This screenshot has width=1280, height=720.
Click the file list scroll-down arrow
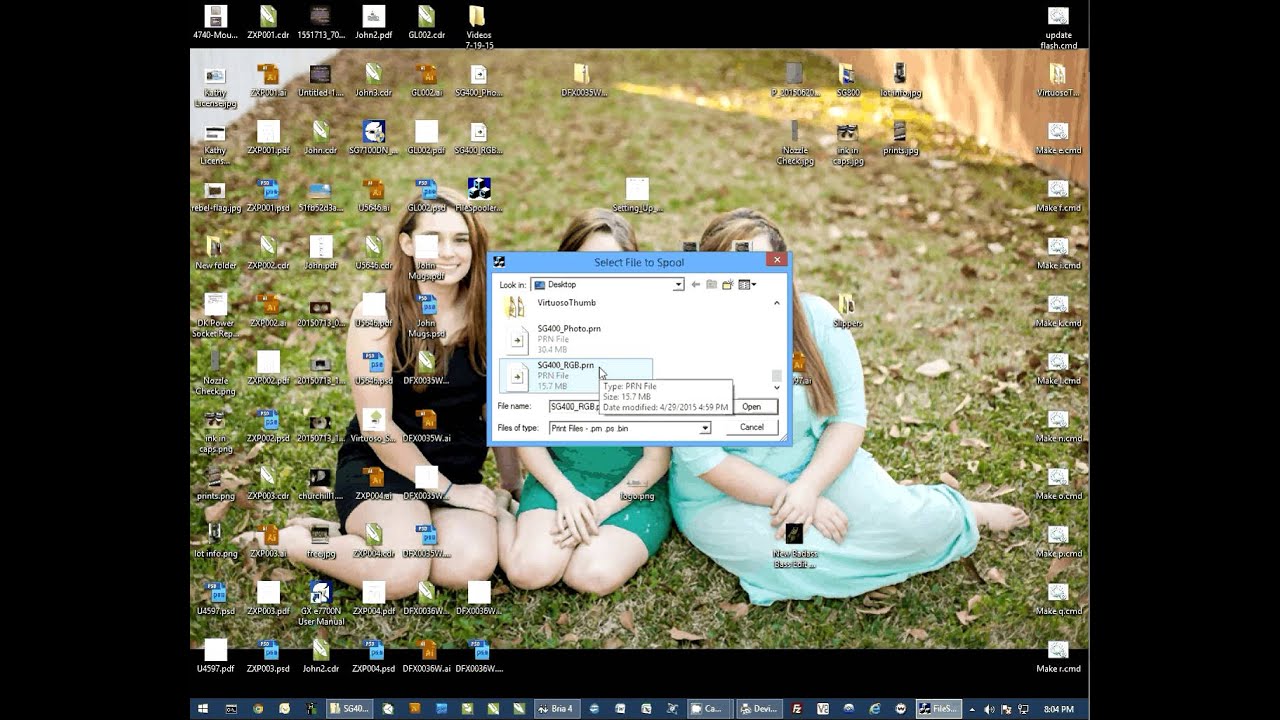[777, 388]
